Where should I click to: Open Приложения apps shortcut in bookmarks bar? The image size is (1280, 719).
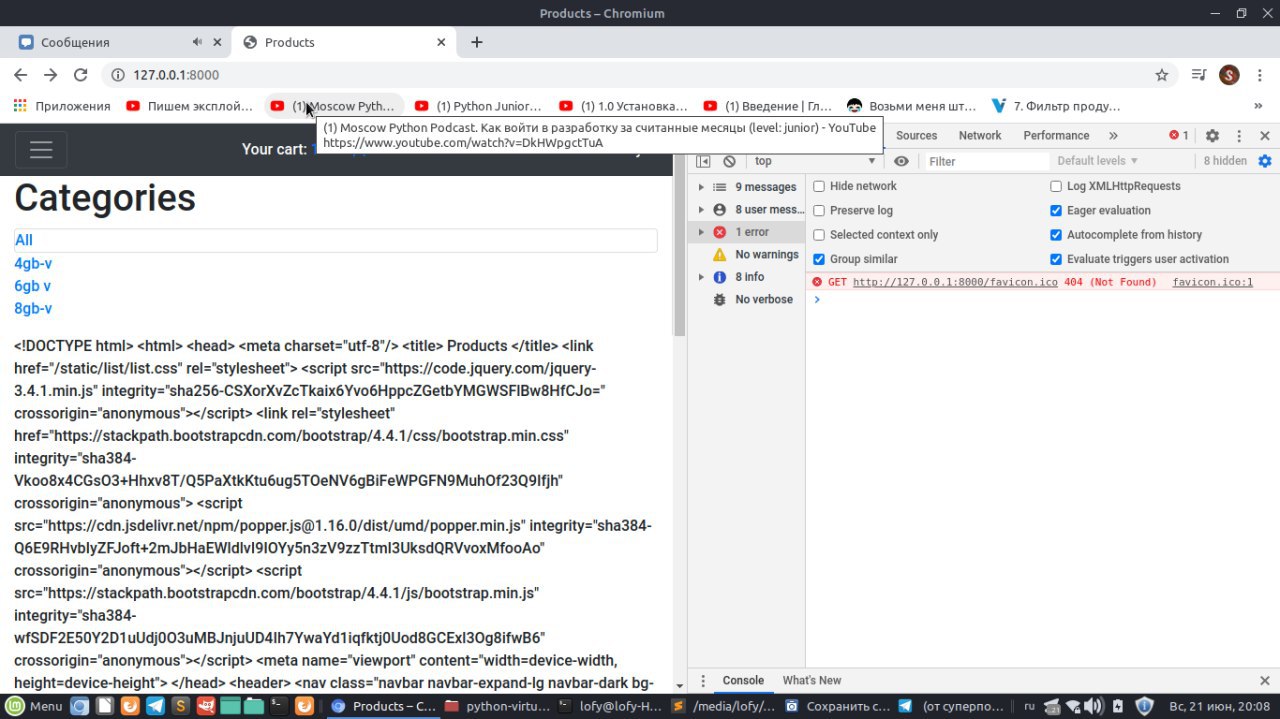[62, 106]
